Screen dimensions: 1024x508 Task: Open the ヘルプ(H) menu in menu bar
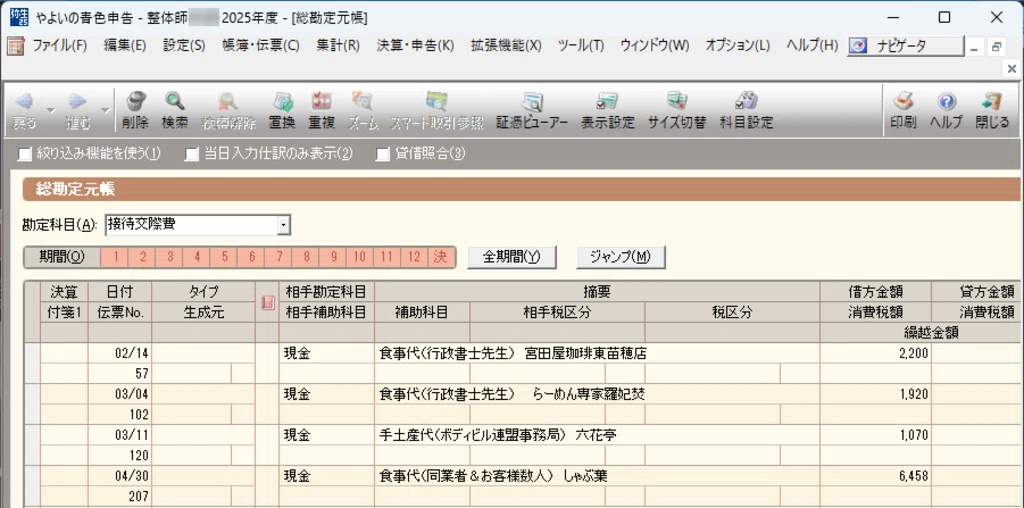pos(812,46)
